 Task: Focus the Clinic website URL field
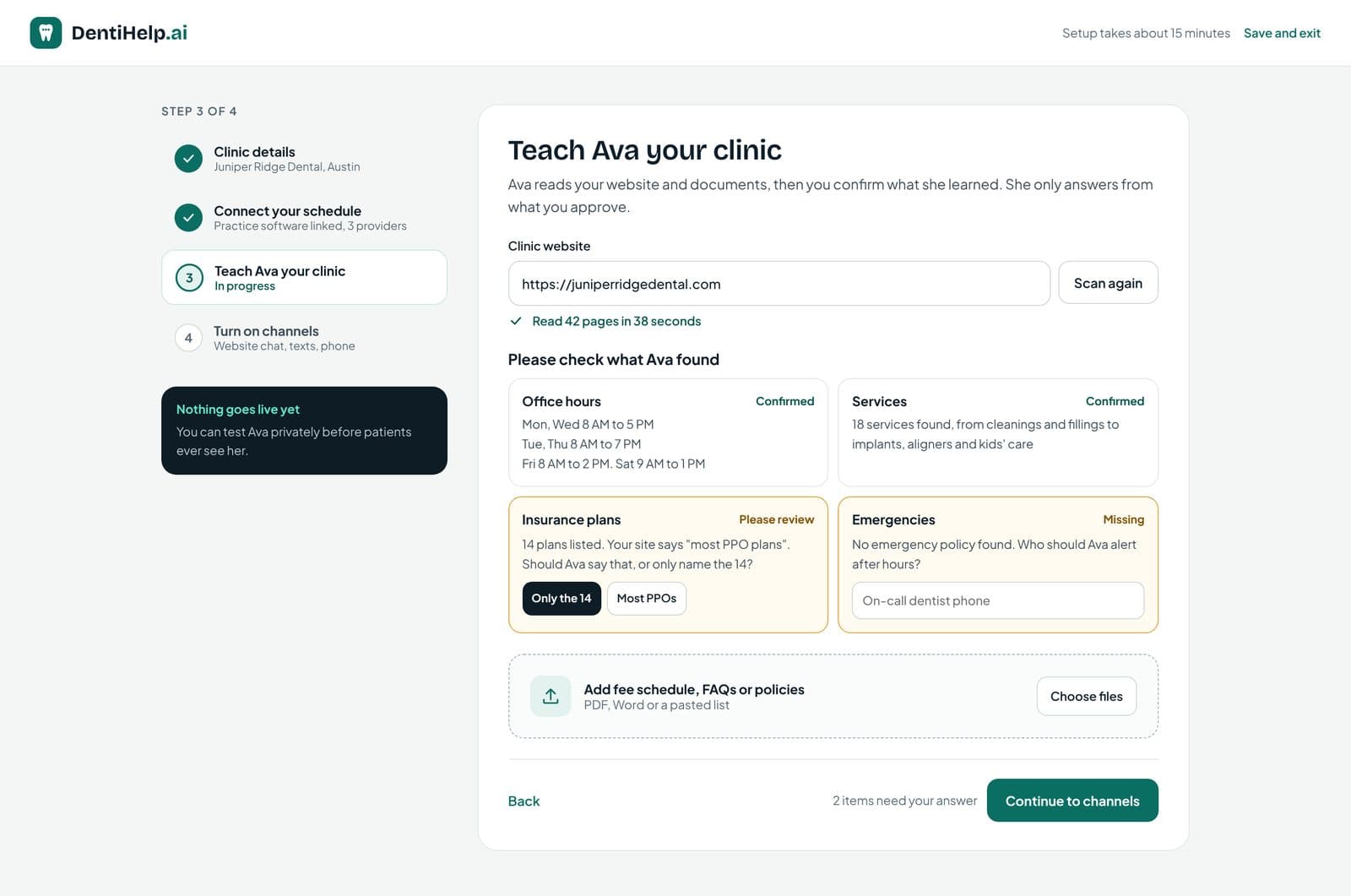[779, 284]
